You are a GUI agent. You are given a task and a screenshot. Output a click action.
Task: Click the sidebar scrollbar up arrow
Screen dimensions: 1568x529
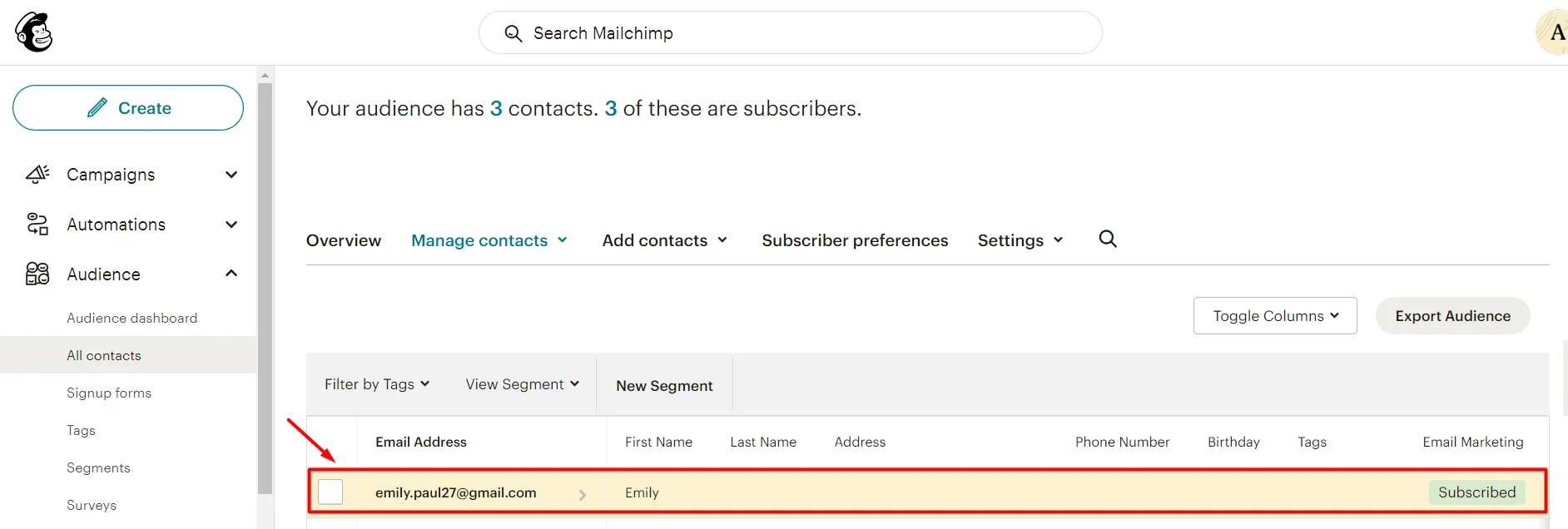click(265, 75)
